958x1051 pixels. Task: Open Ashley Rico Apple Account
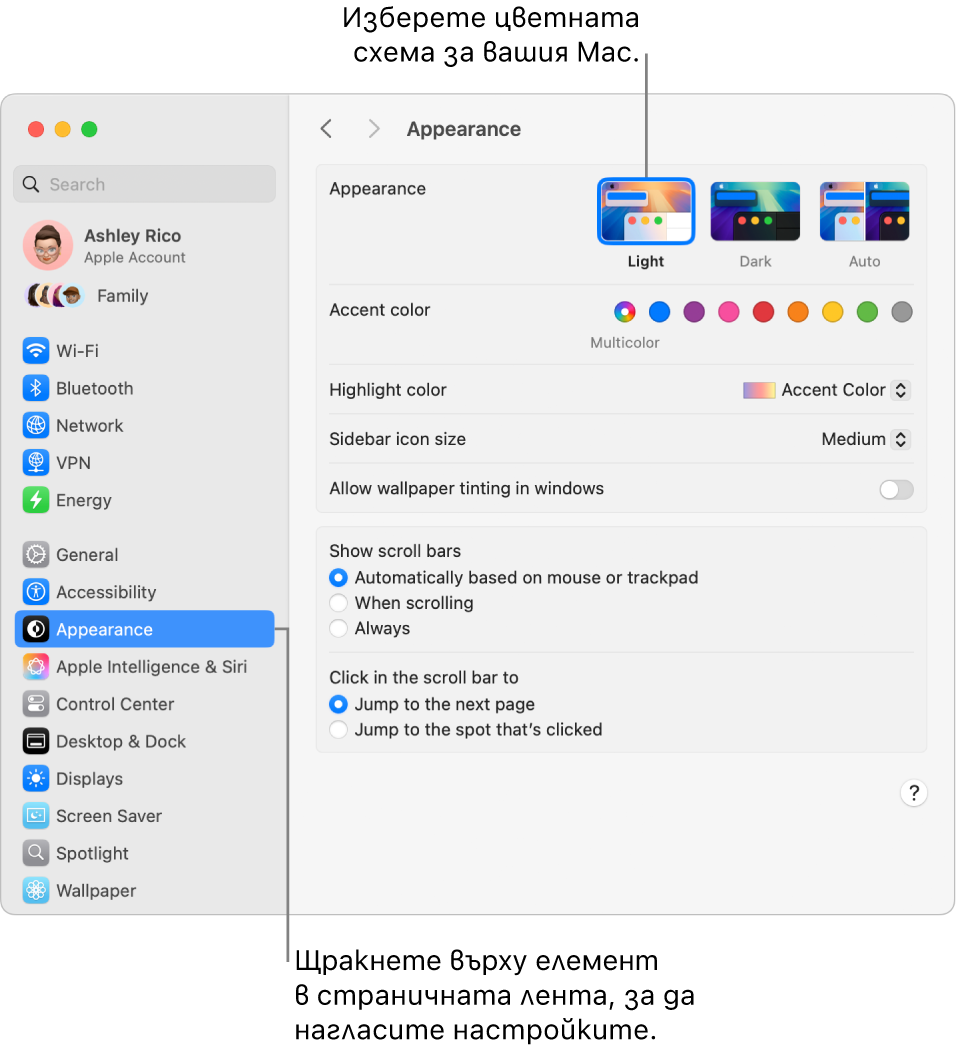pyautogui.click(x=135, y=245)
